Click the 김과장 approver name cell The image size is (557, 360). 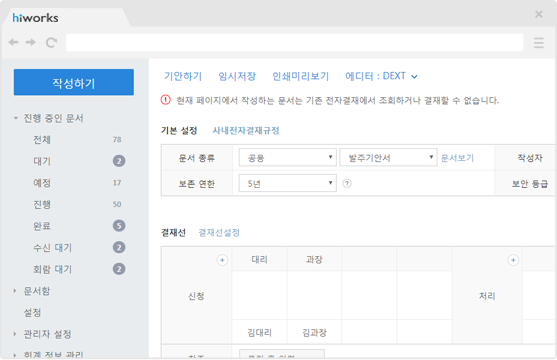click(314, 333)
